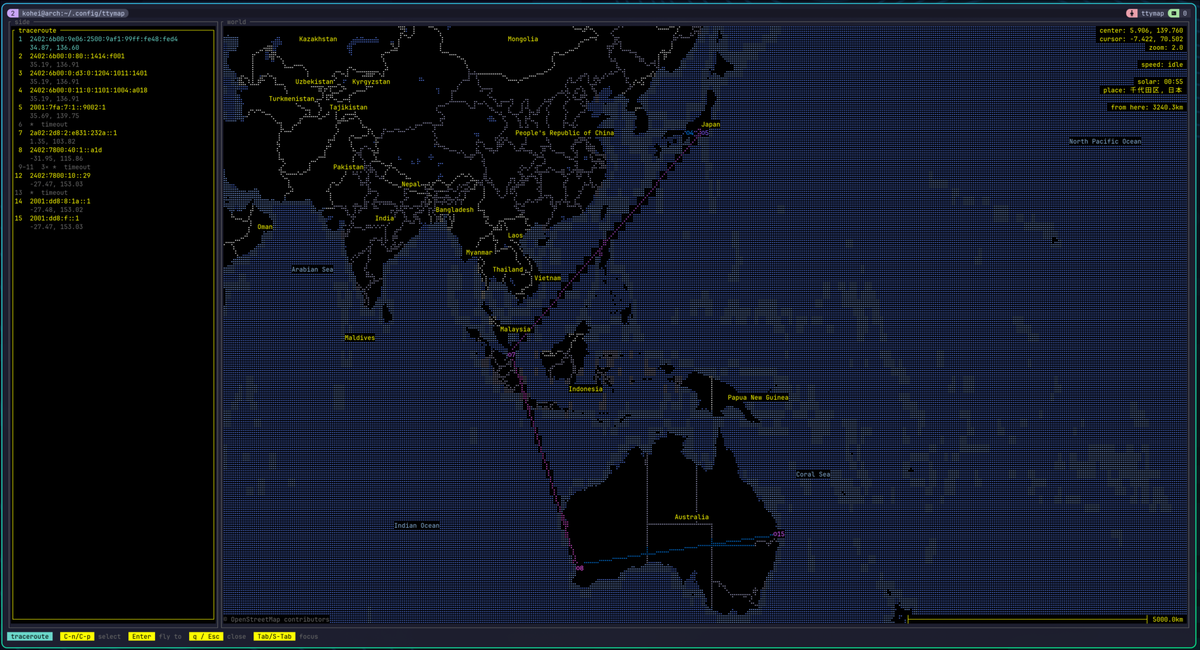Click the zoom: 2.0 readout

[1165, 47]
